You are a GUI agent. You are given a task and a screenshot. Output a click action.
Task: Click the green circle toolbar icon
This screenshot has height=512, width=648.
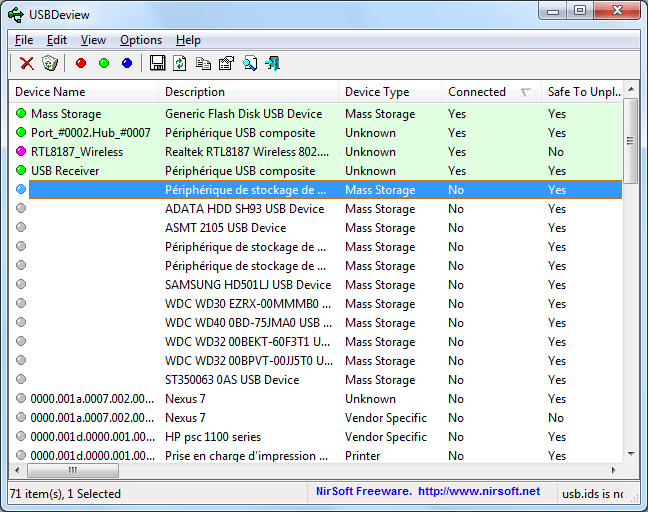104,63
